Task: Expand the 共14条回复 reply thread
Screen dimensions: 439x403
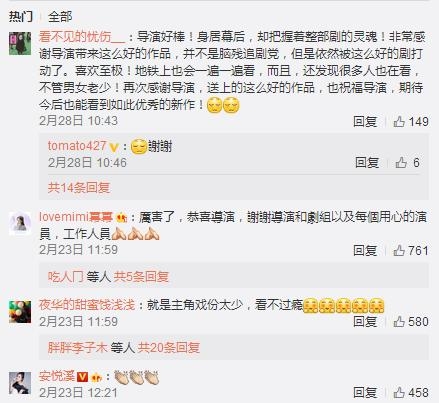Action: pyautogui.click(x=79, y=188)
